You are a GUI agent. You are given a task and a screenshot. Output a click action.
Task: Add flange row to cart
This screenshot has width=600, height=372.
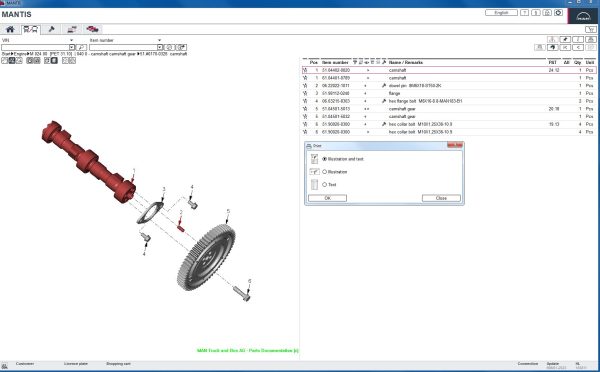tap(305, 93)
